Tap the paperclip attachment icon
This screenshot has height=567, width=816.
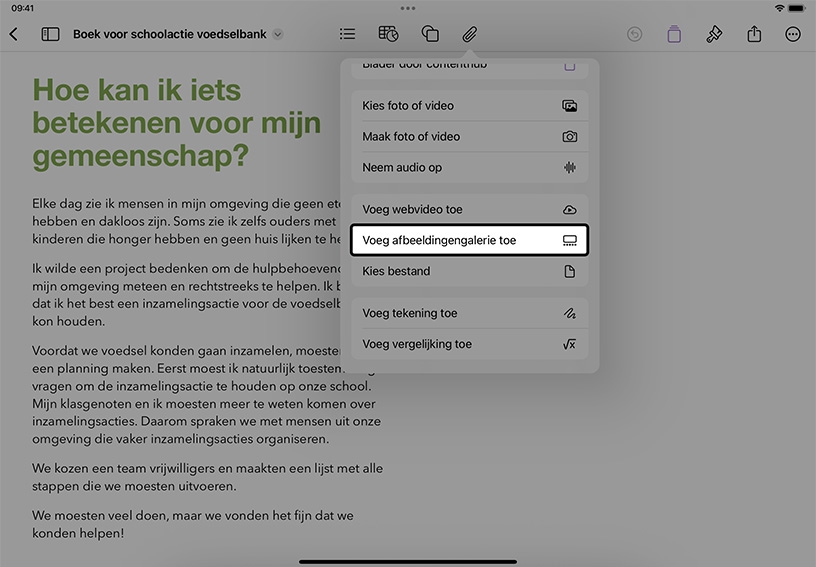469,34
